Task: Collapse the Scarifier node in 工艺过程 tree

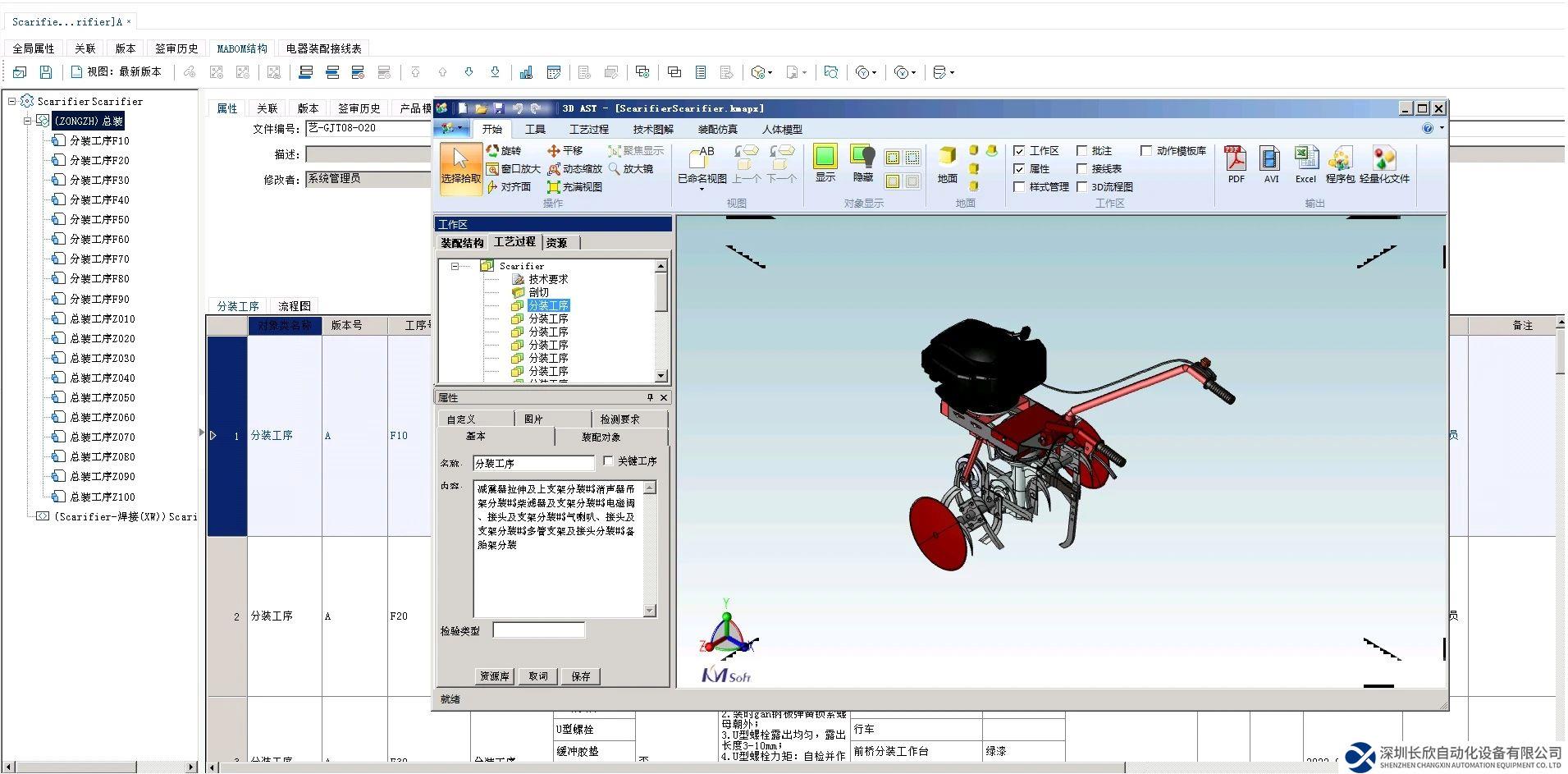Action: click(x=455, y=266)
